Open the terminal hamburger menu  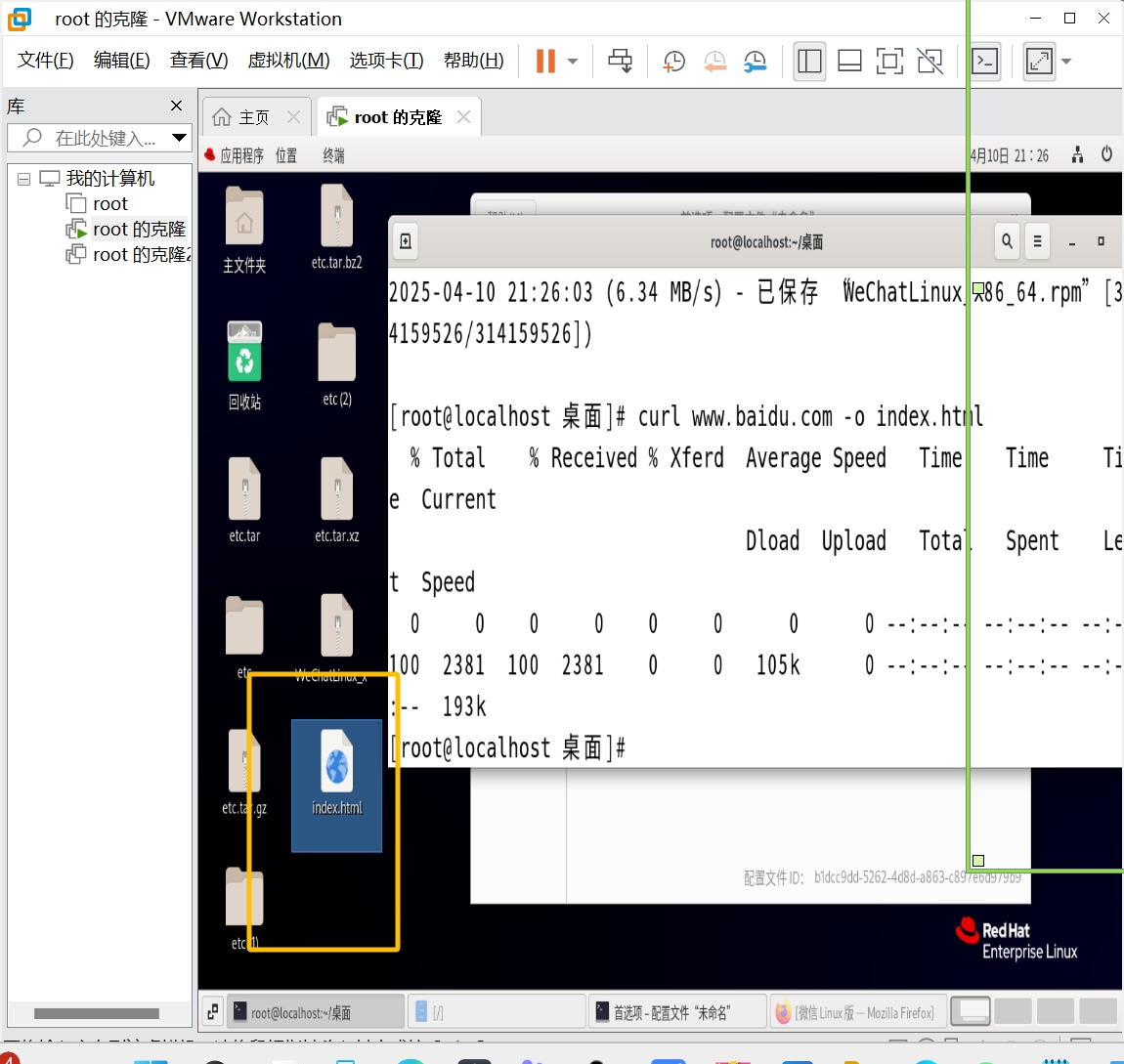pyautogui.click(x=1037, y=241)
